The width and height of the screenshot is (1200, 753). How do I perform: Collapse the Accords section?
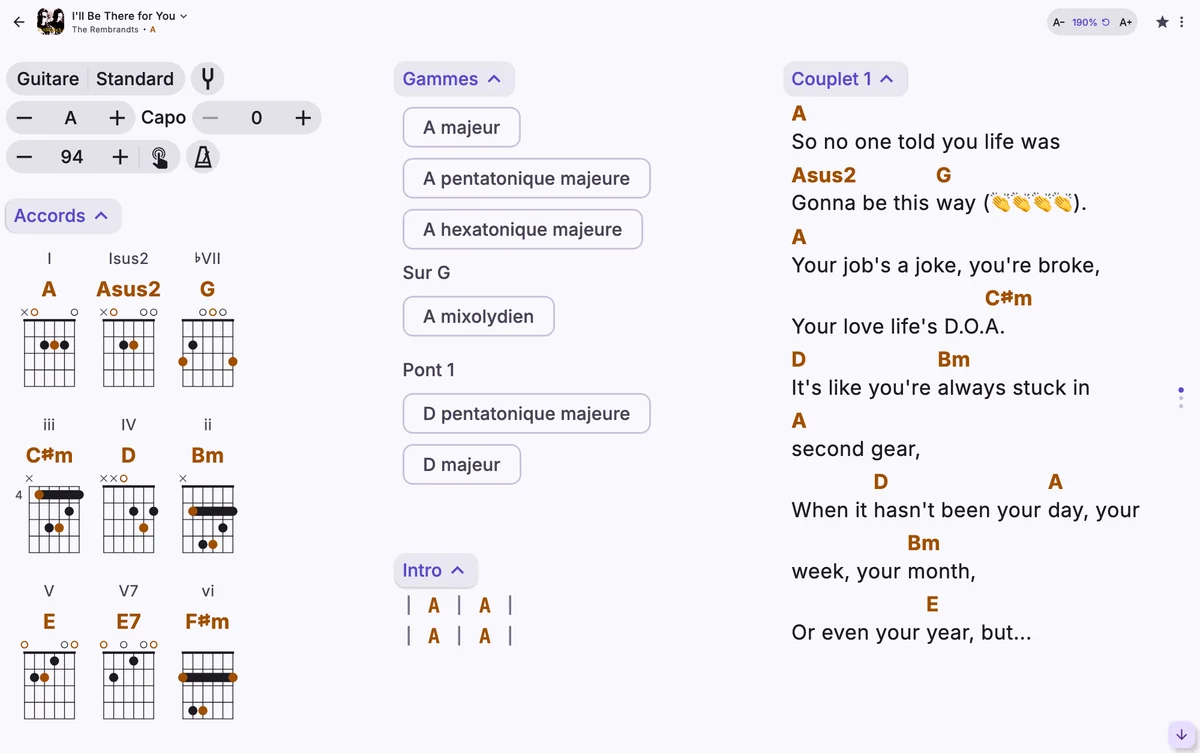(x=63, y=216)
